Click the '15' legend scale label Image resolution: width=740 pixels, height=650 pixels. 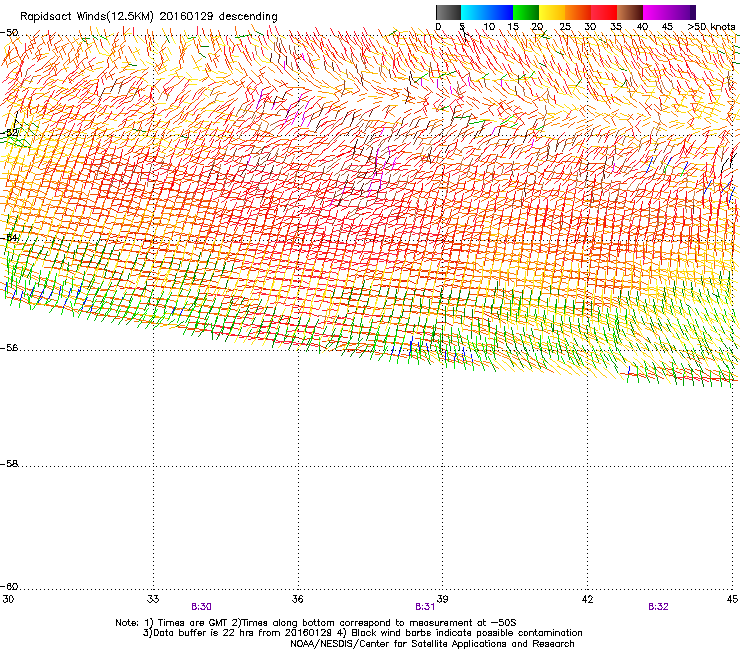click(513, 27)
